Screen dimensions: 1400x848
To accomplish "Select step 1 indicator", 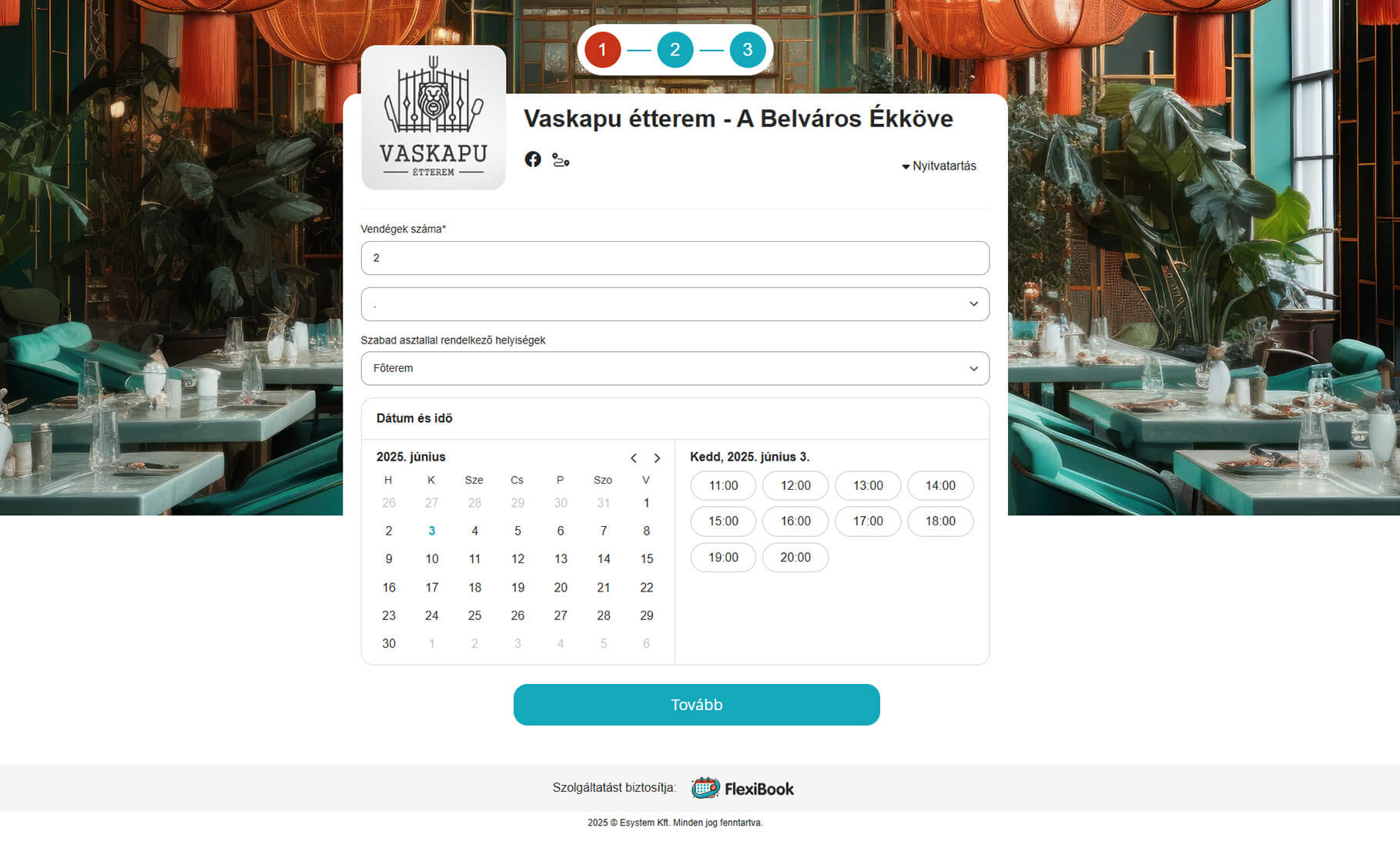I will [x=602, y=50].
